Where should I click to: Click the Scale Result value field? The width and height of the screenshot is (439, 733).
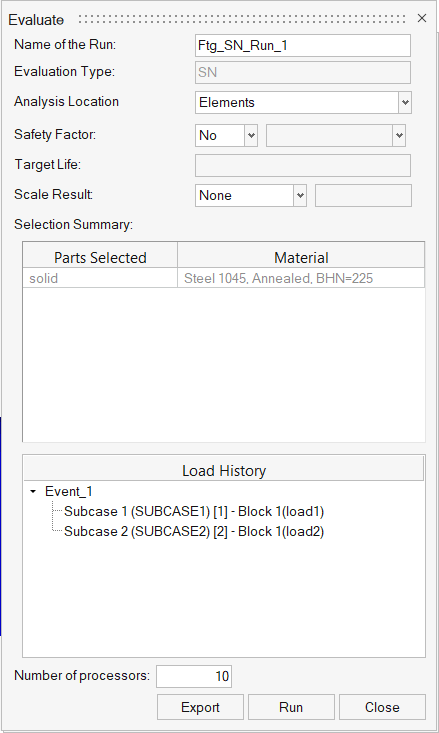(363, 195)
